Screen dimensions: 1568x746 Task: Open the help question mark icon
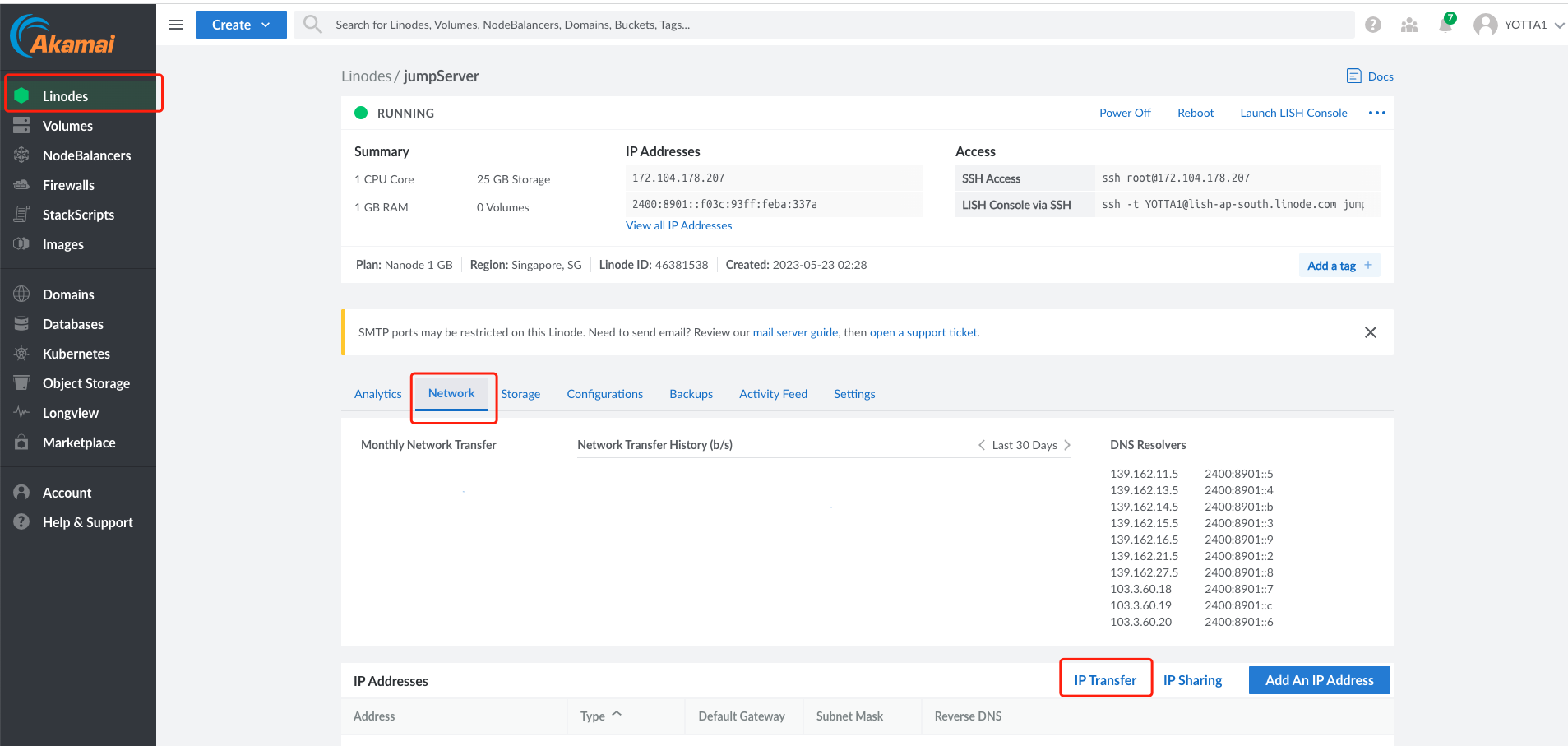(x=1373, y=25)
